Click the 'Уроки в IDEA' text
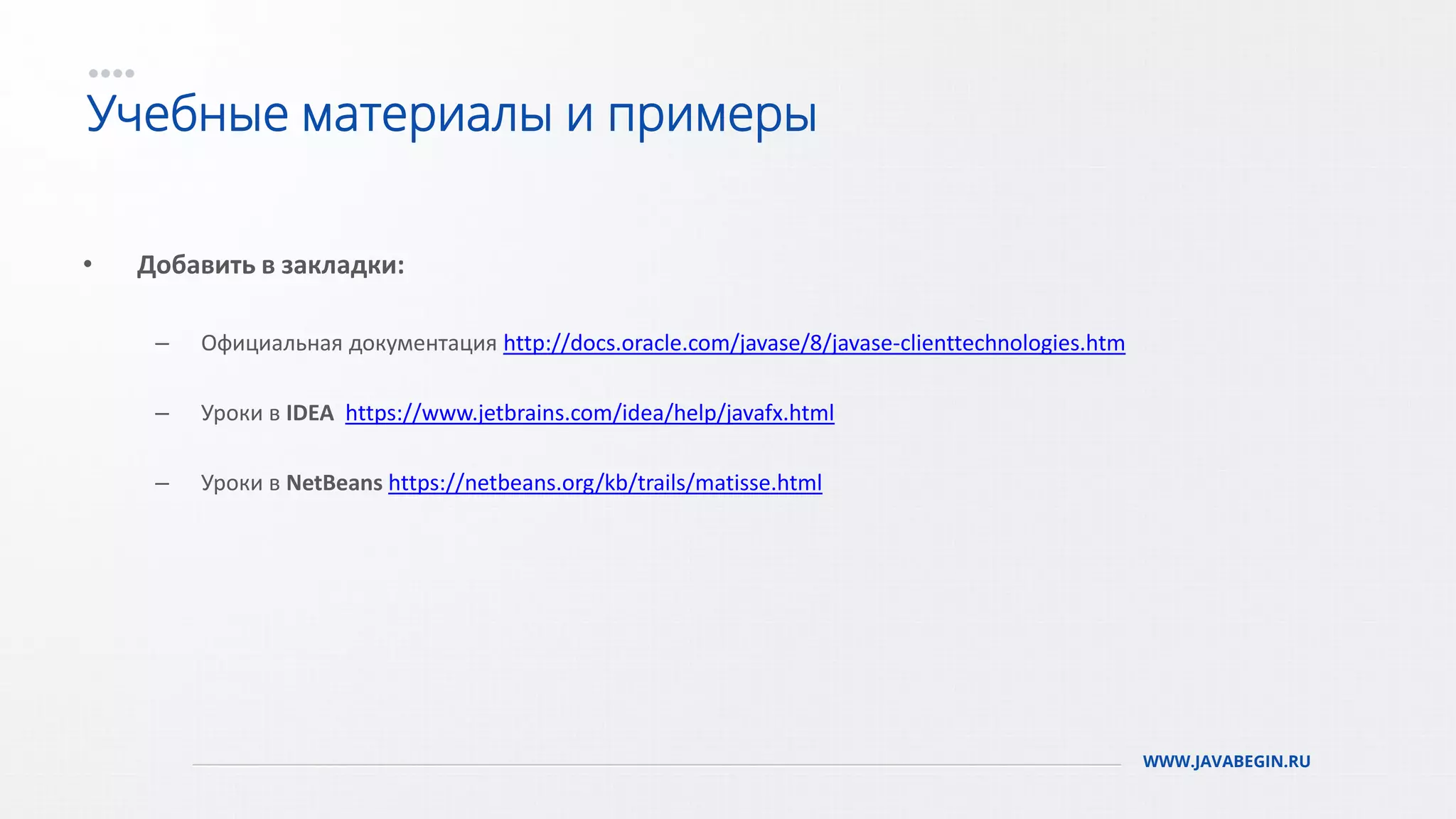This screenshot has height=819, width=1456. [x=267, y=413]
